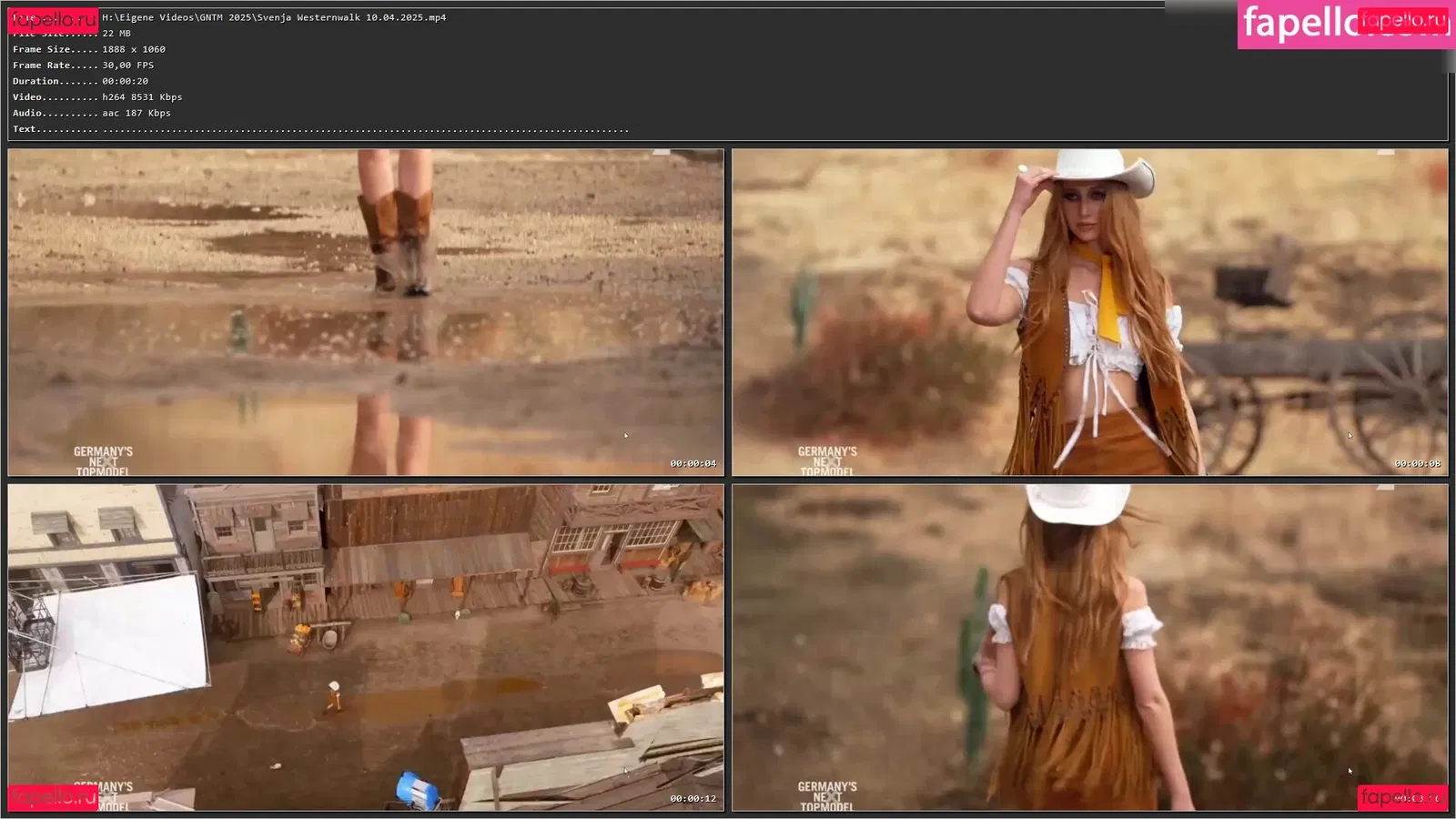
Task: Click Germany's Next Topmodel logo in boots frame
Action: point(103,460)
